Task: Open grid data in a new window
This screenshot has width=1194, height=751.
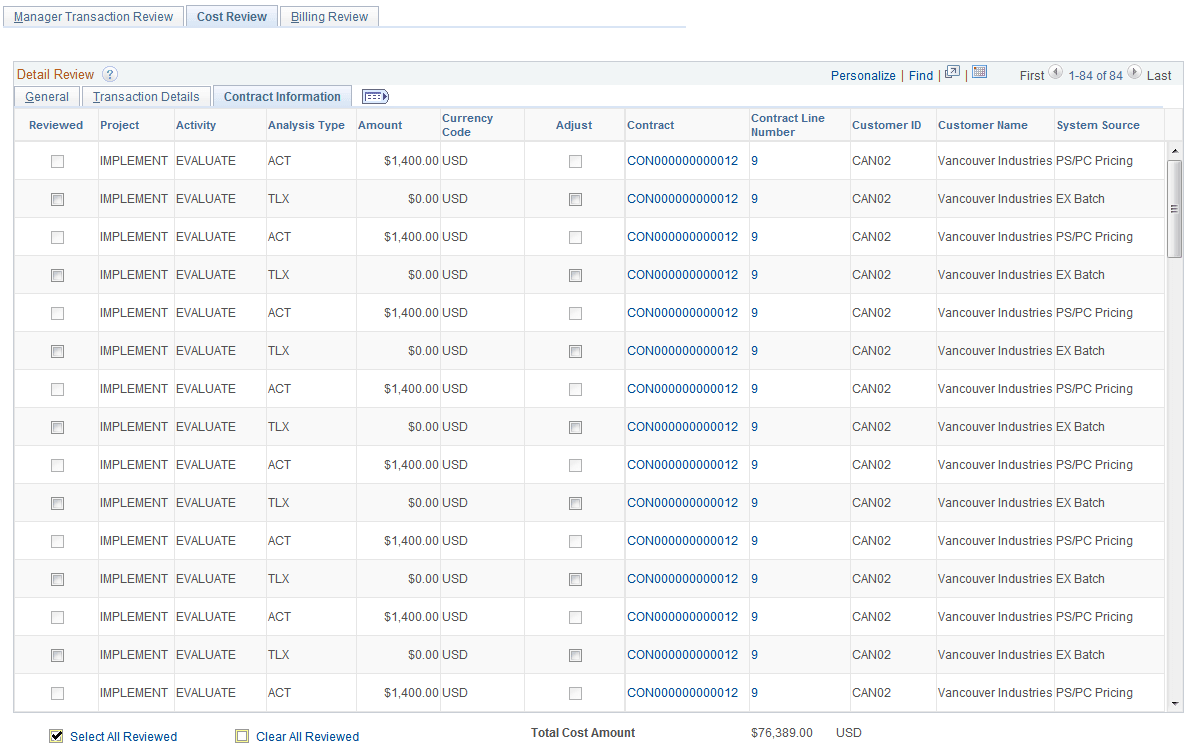Action: [x=952, y=73]
